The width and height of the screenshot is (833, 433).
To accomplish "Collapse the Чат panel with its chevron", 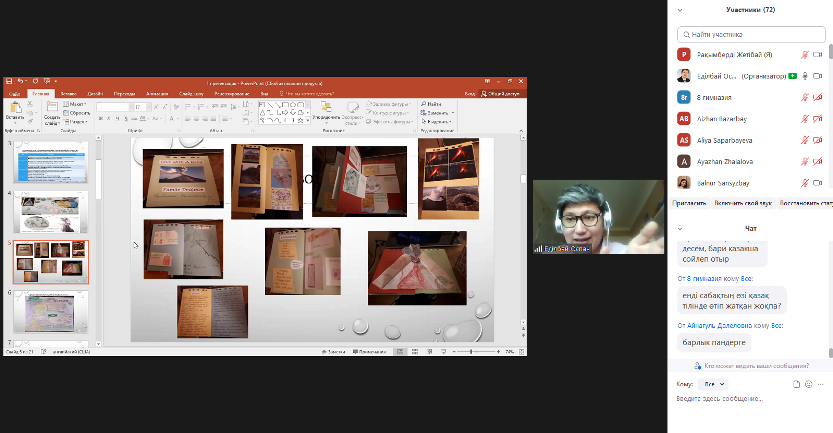I will (x=680, y=229).
